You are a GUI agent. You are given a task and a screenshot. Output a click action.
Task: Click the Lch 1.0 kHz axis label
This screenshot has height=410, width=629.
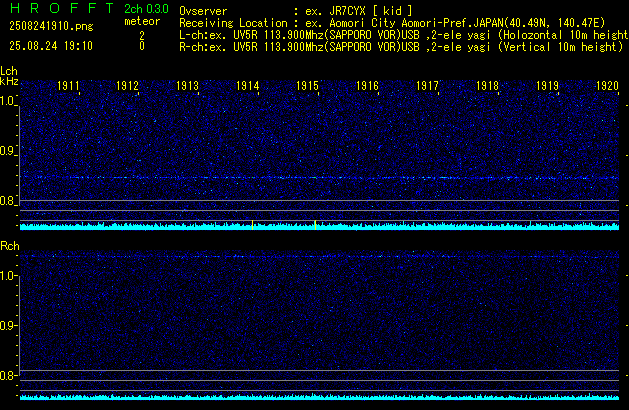point(7,101)
